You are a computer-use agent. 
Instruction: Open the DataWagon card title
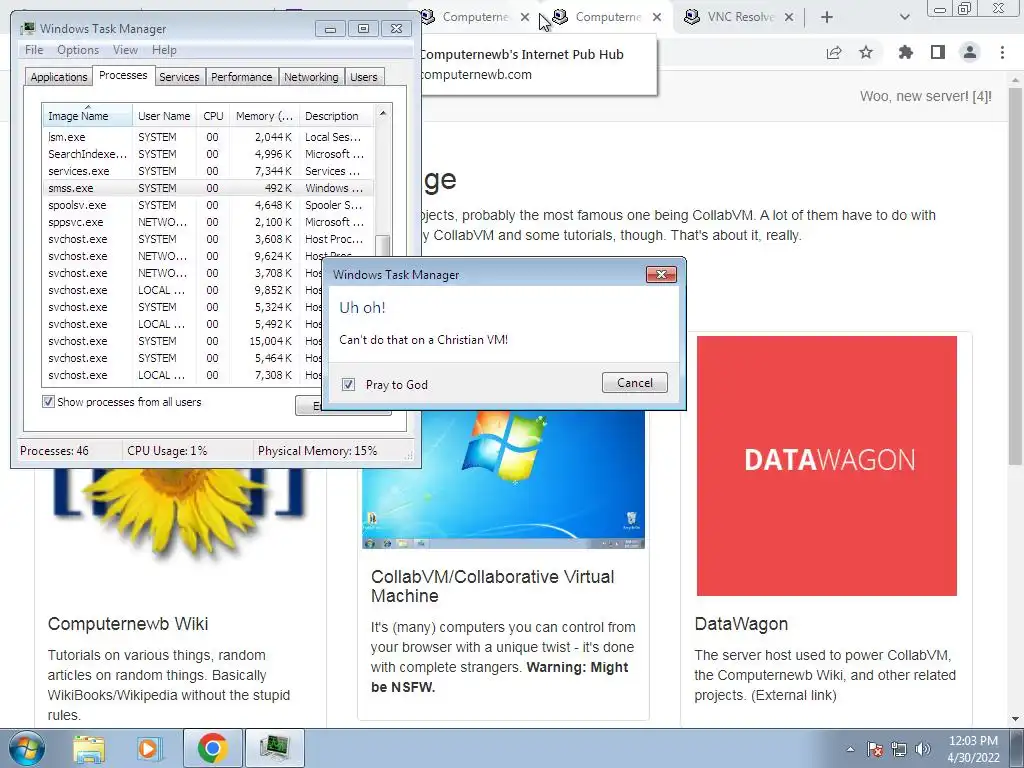pos(741,624)
